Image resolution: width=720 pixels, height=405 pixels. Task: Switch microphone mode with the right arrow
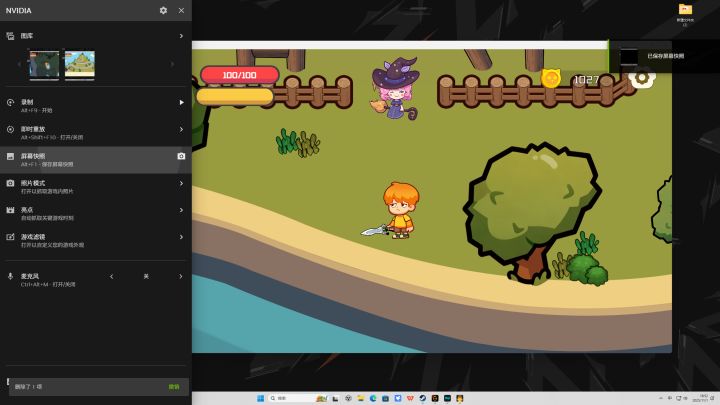(180, 276)
